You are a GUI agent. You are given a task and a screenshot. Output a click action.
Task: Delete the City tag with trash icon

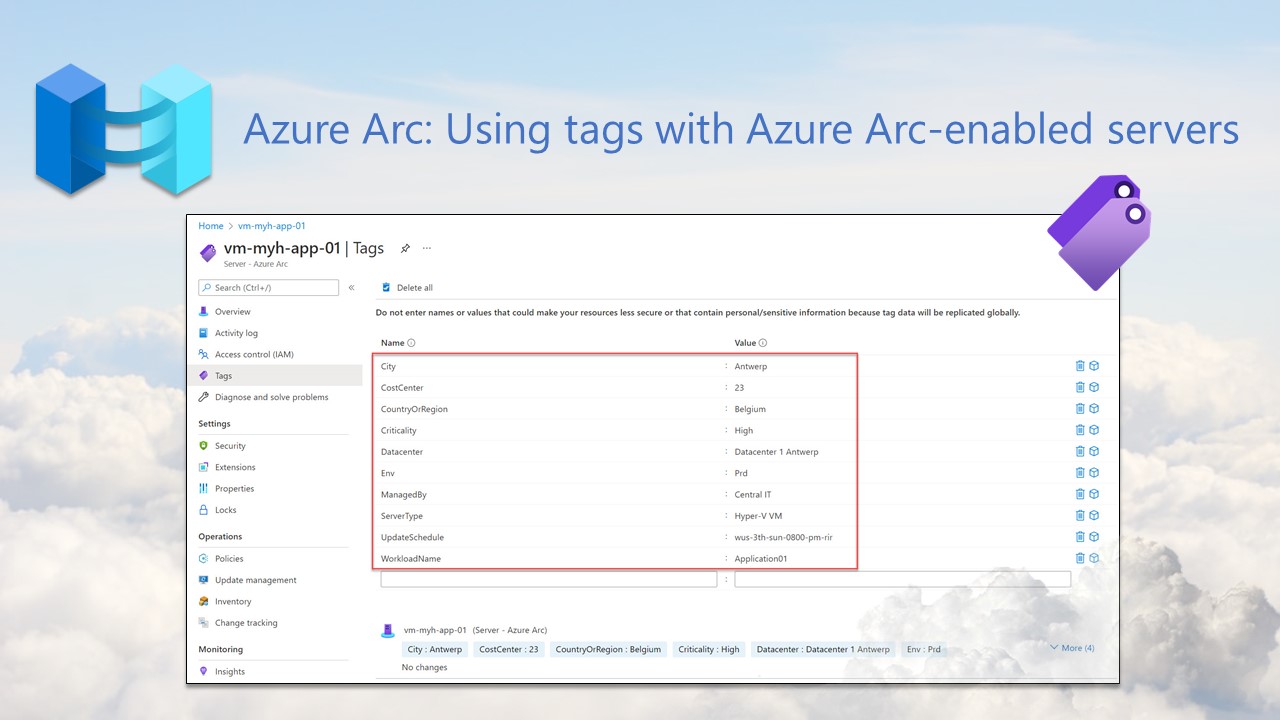coord(1080,365)
